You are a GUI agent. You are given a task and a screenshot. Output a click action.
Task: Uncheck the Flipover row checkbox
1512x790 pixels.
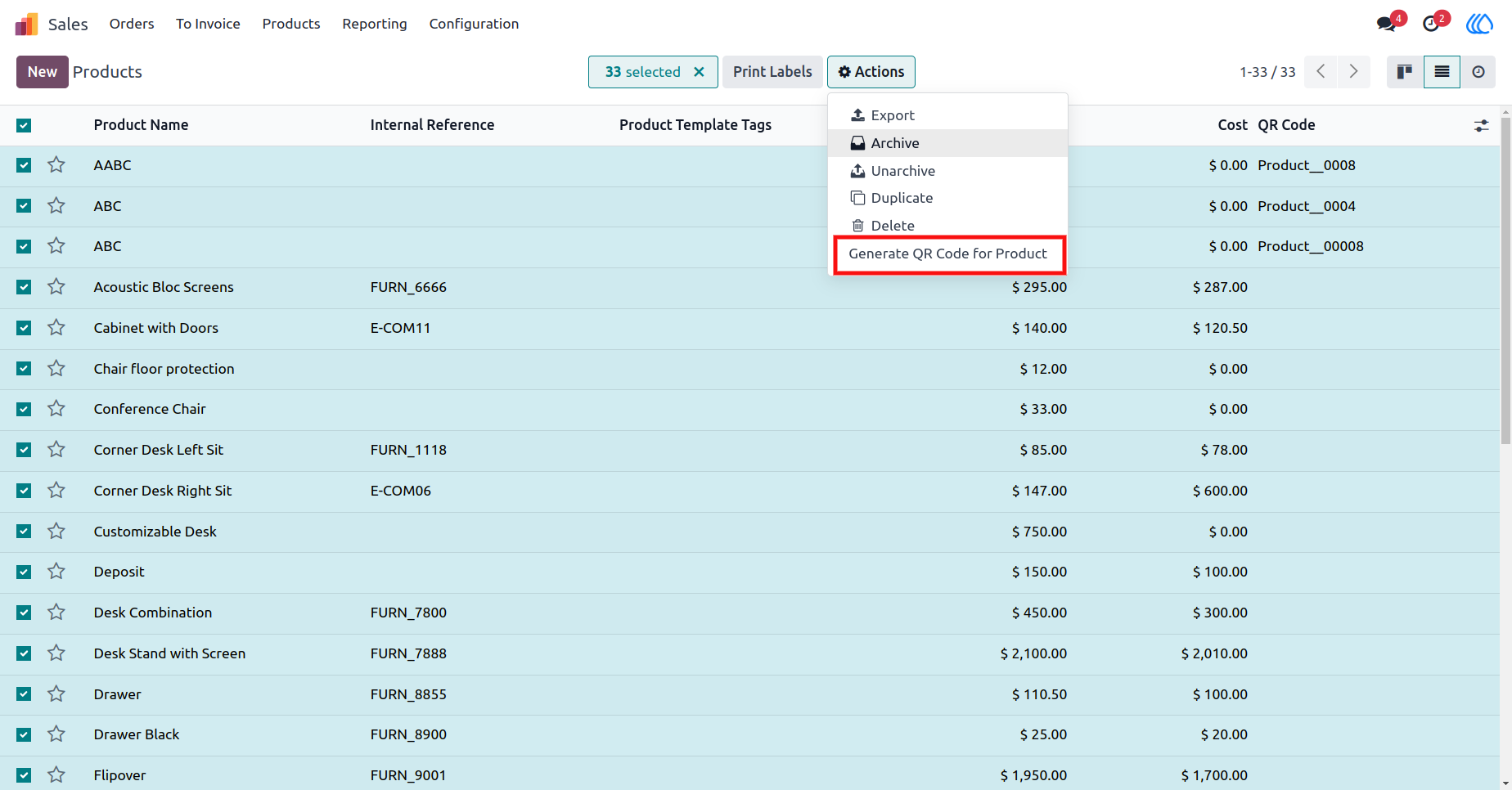[24, 775]
